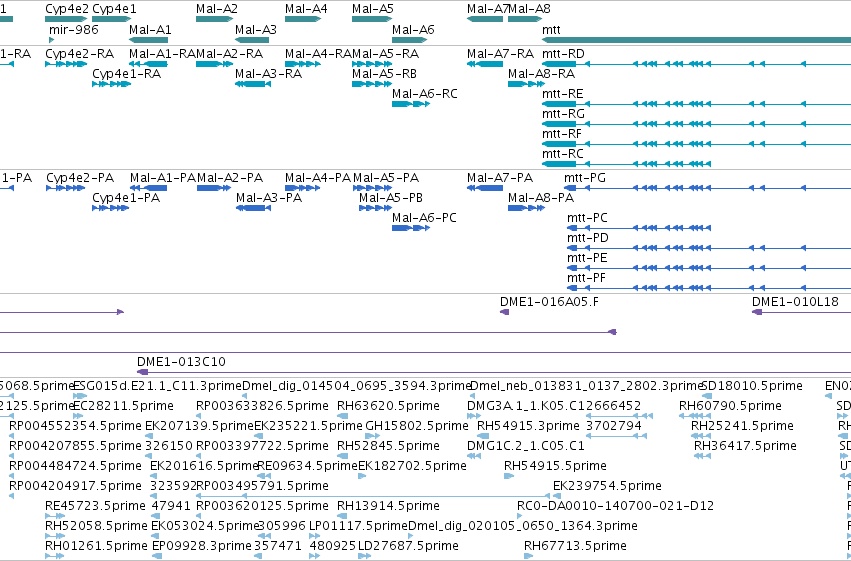The height and width of the screenshot is (561, 851).
Task: Select the Cyp4e1 gene feature
Action: 112,19
